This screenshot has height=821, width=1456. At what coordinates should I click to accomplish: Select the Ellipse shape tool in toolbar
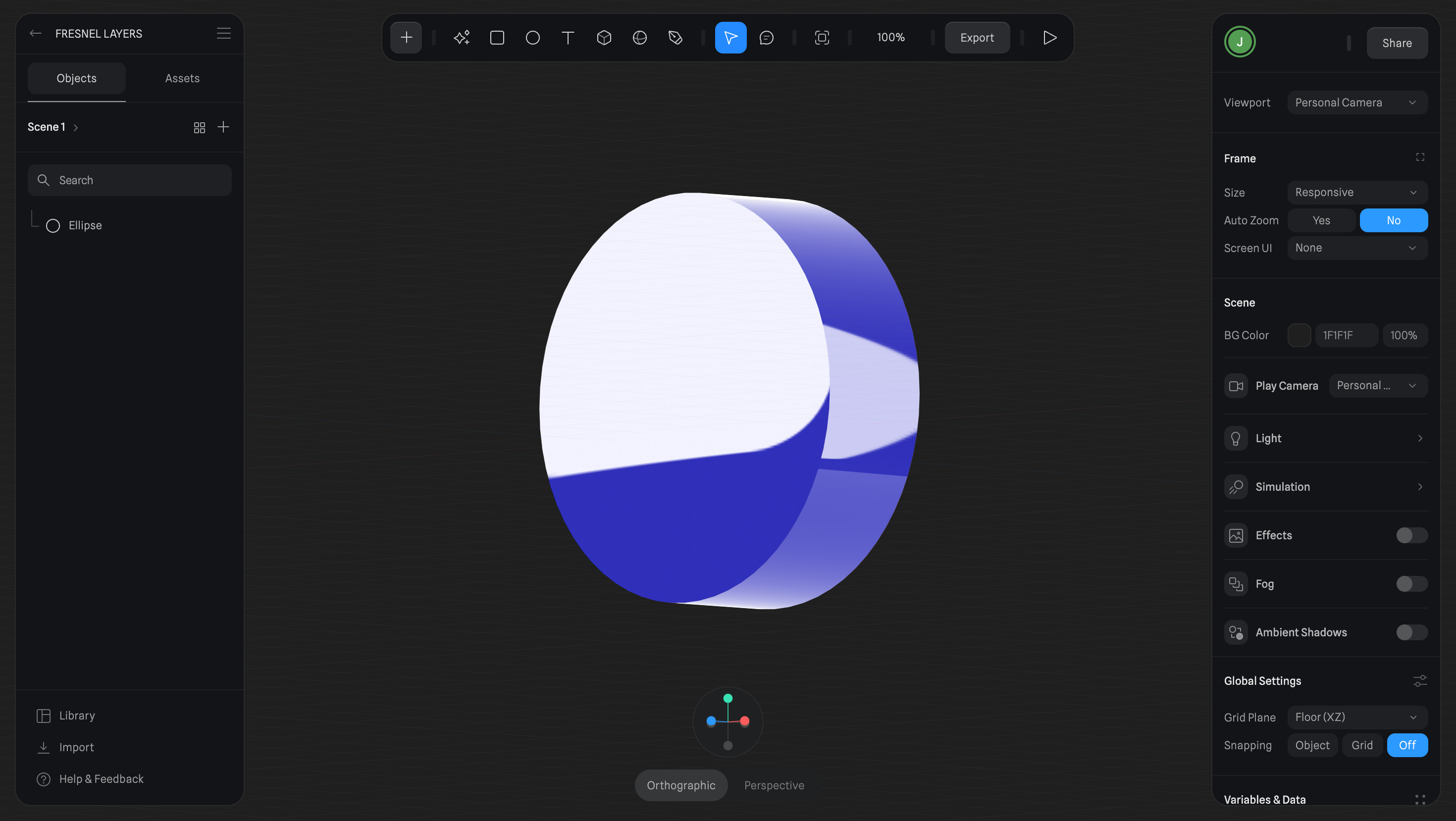[532, 38]
